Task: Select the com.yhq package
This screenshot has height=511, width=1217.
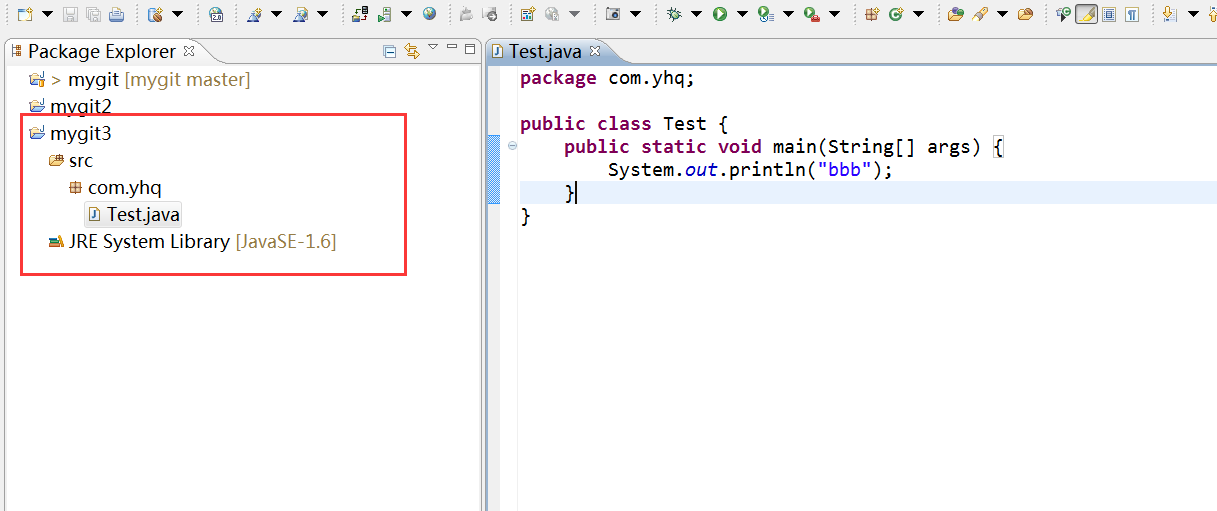Action: (115, 187)
